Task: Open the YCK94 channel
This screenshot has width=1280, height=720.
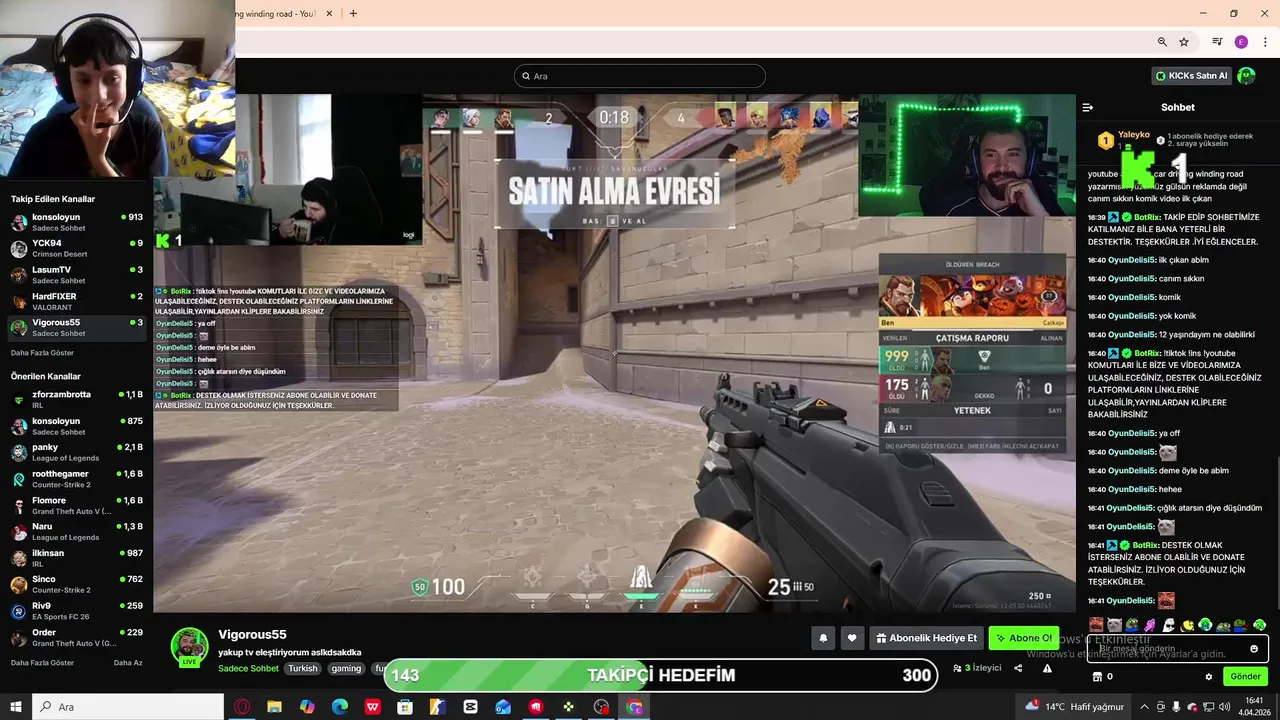Action: pyautogui.click(x=77, y=248)
